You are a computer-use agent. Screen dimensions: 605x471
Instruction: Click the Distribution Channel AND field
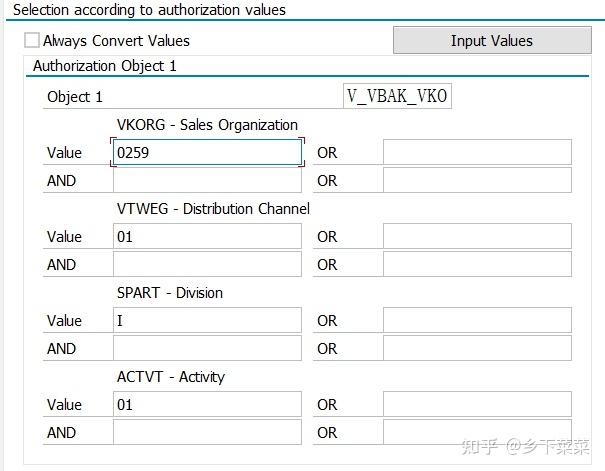207,265
